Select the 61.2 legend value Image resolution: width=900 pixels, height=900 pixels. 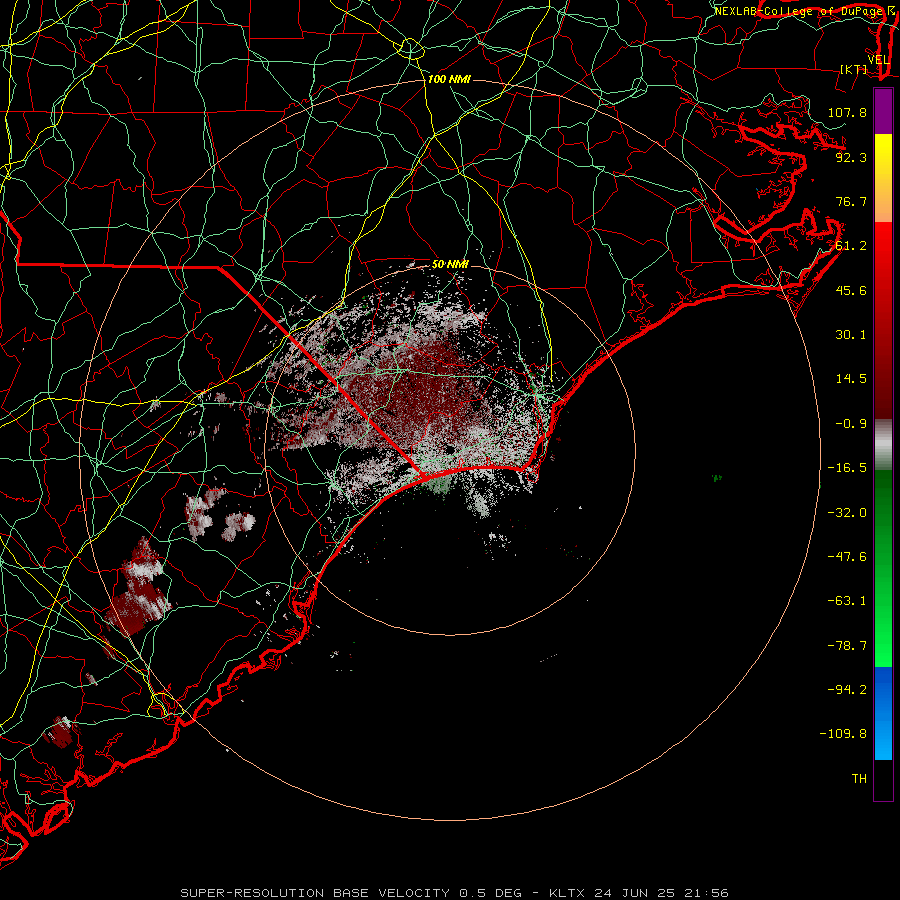click(851, 246)
